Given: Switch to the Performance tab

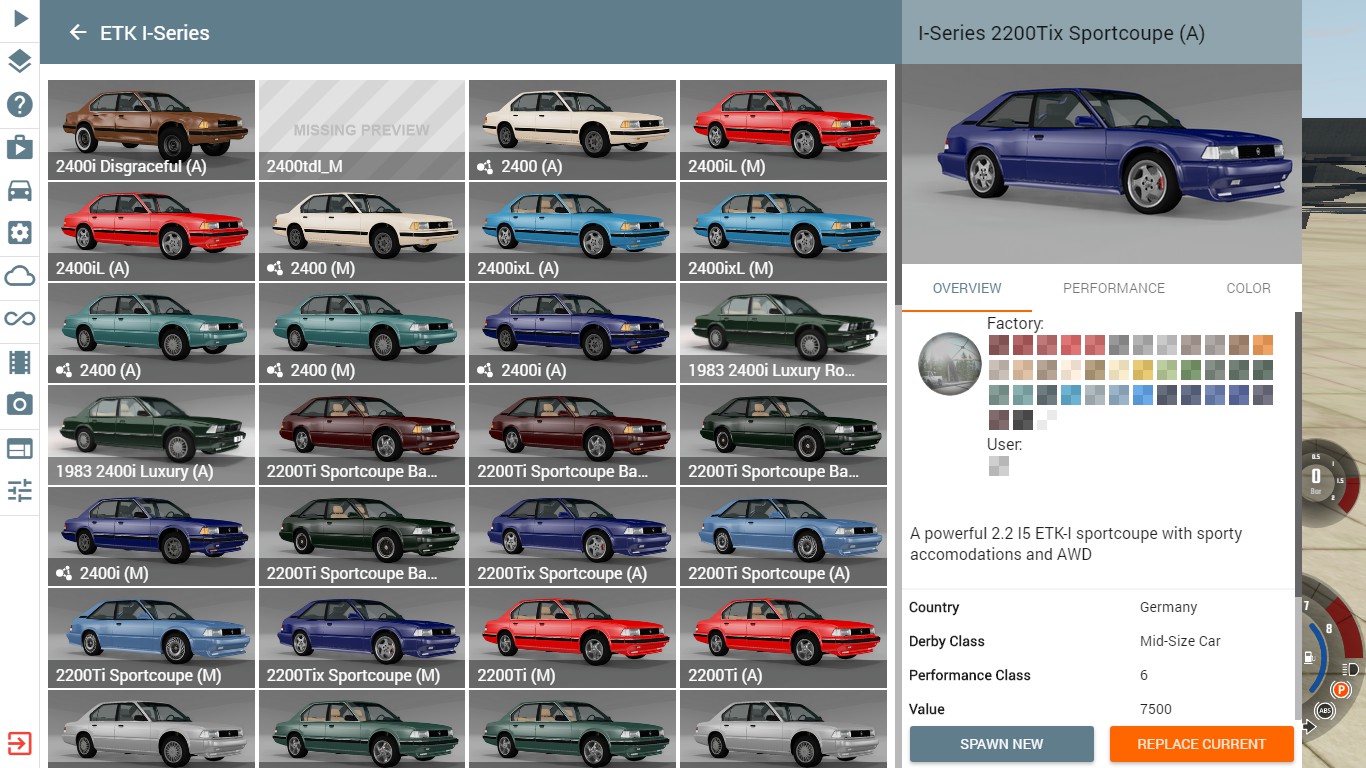Looking at the screenshot, I should (1113, 288).
